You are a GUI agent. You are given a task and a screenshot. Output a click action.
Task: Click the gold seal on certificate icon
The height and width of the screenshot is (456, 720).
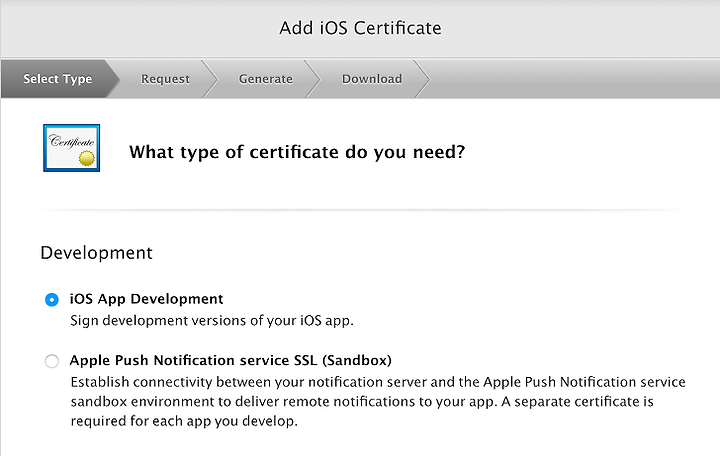86,158
